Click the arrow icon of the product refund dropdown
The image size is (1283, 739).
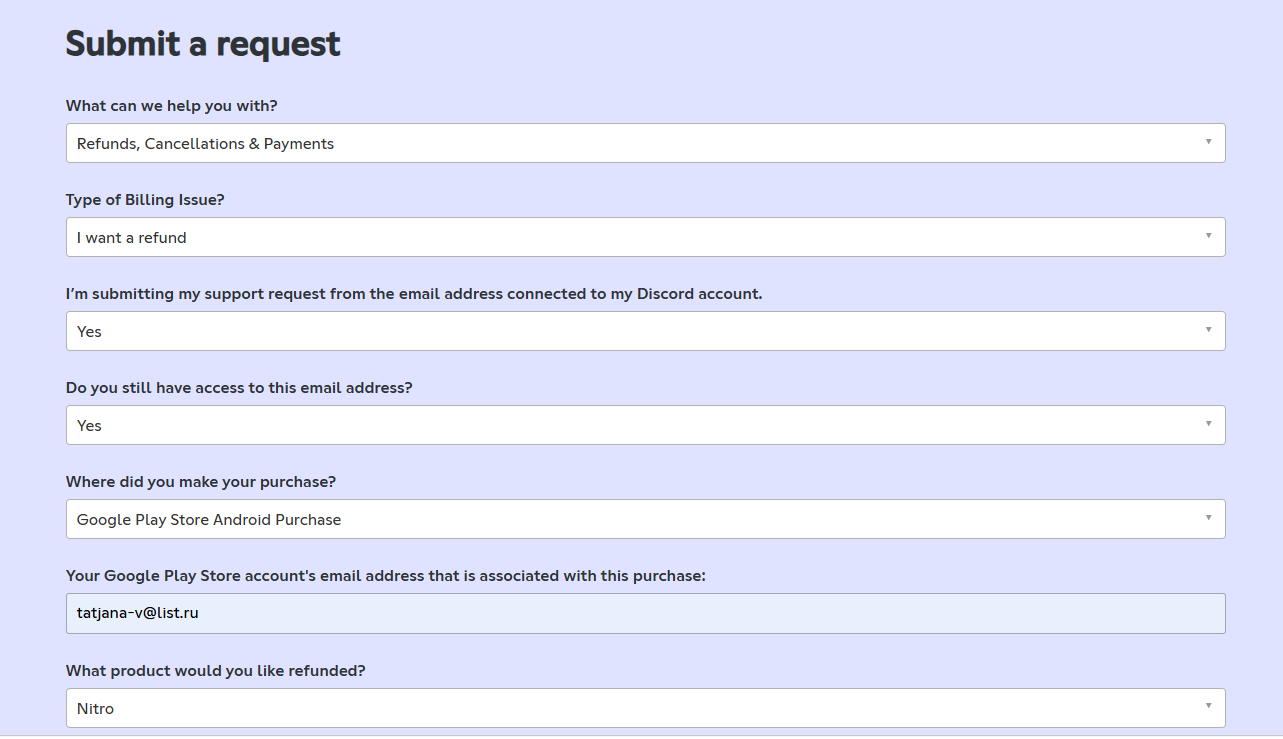(1208, 707)
